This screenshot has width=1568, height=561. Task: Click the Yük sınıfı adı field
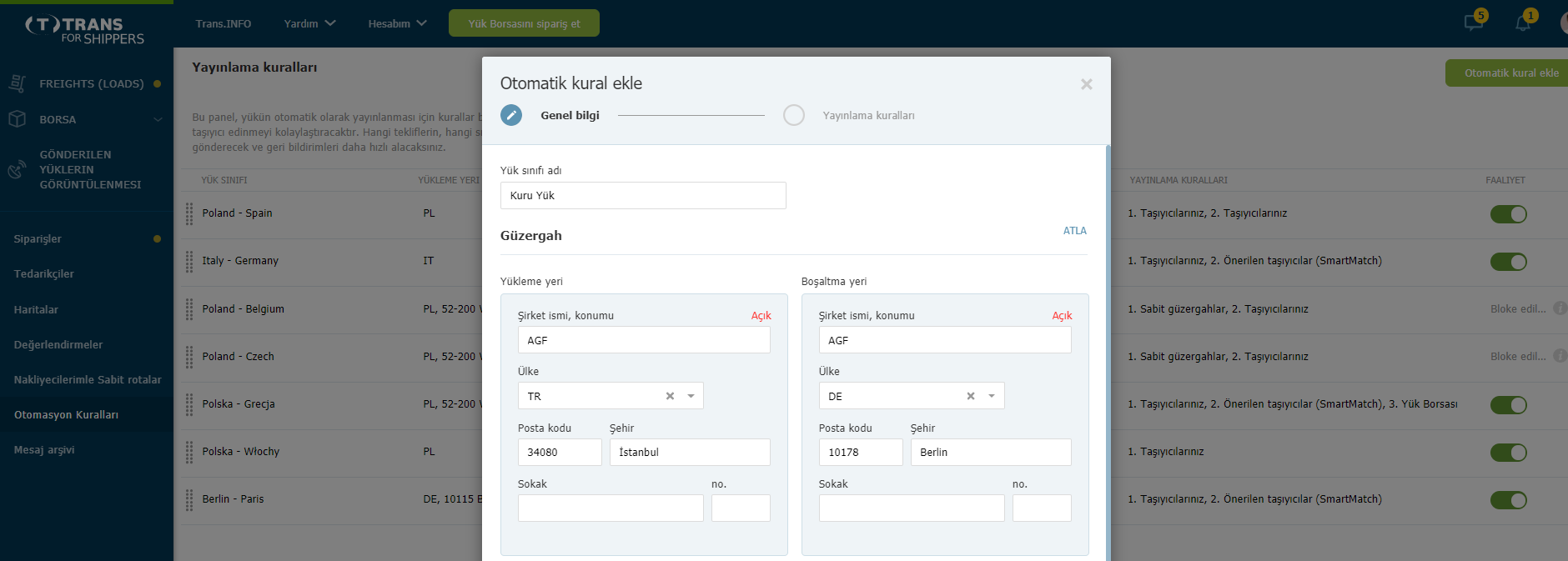point(643,195)
